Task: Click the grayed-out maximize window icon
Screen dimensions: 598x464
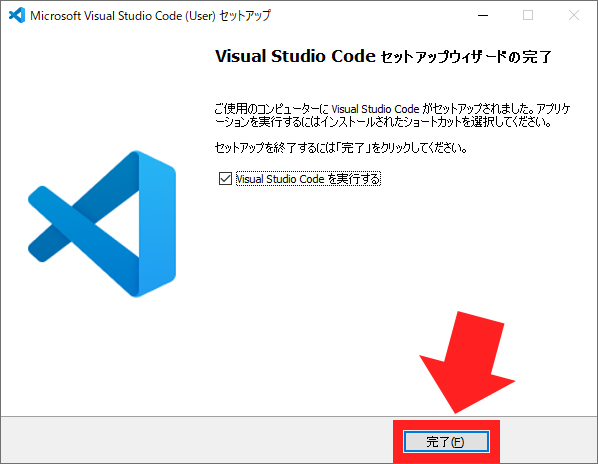Action: pyautogui.click(x=528, y=15)
